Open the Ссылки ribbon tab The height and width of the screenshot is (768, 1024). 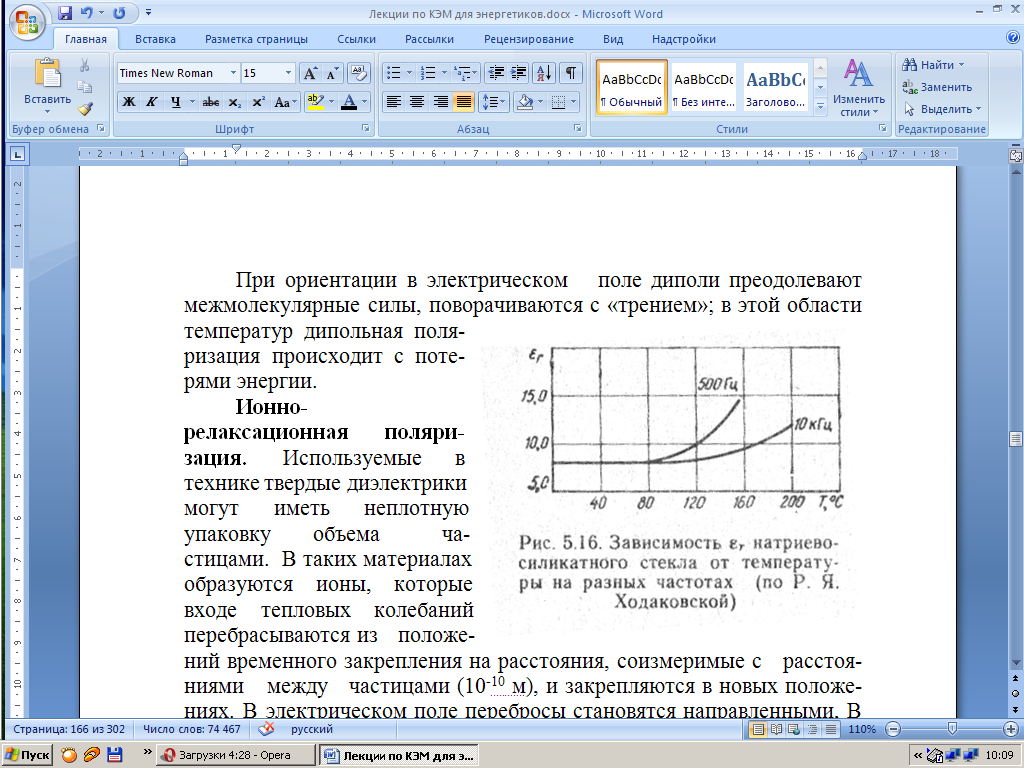tap(357, 39)
